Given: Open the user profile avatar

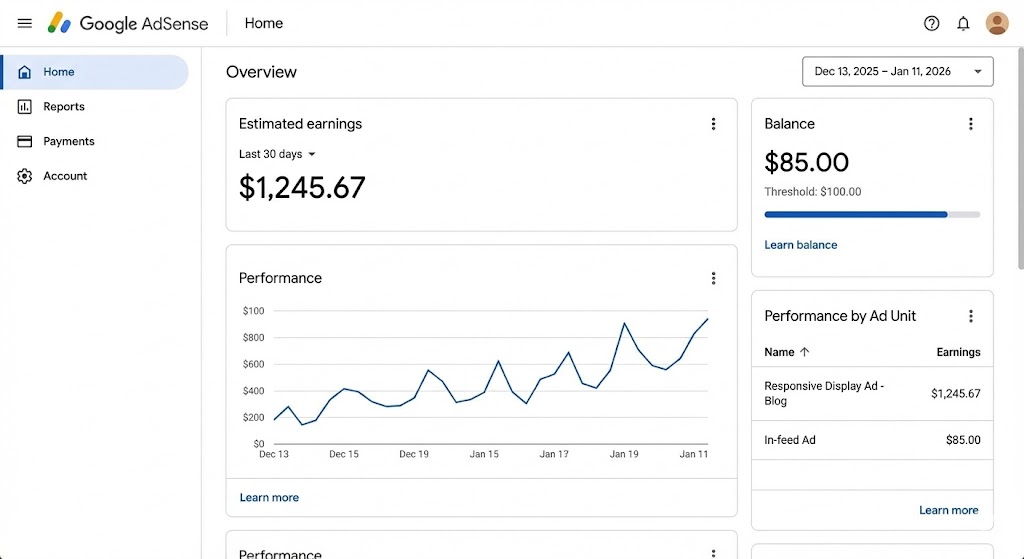Looking at the screenshot, I should tap(996, 23).
